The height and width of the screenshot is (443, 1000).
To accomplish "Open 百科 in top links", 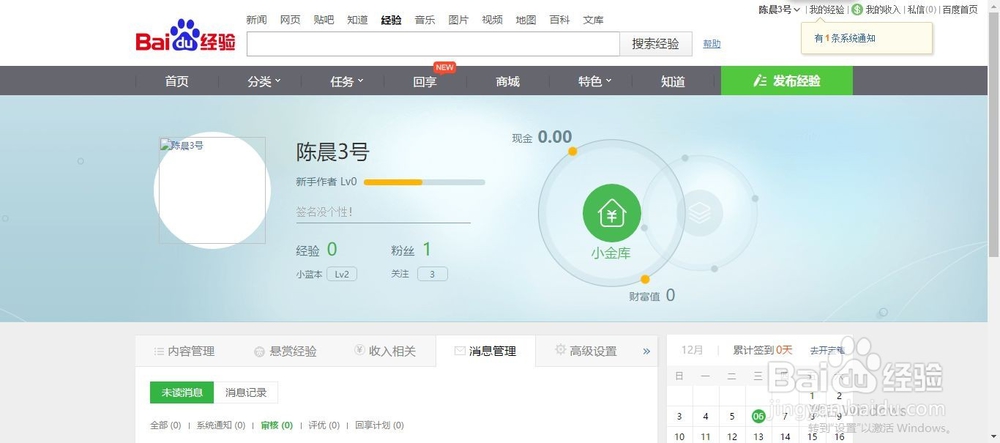I will point(559,20).
